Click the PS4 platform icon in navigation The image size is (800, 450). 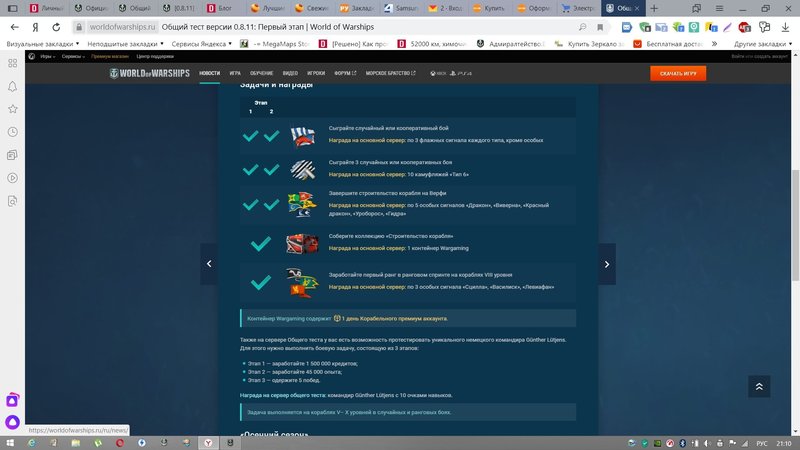(x=460, y=73)
